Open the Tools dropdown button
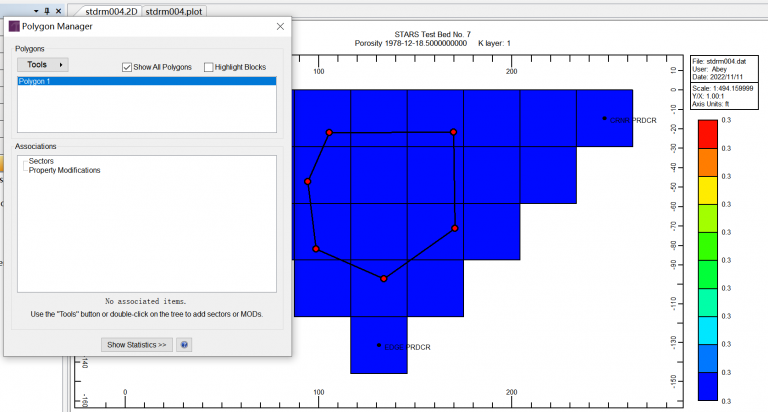 42,65
